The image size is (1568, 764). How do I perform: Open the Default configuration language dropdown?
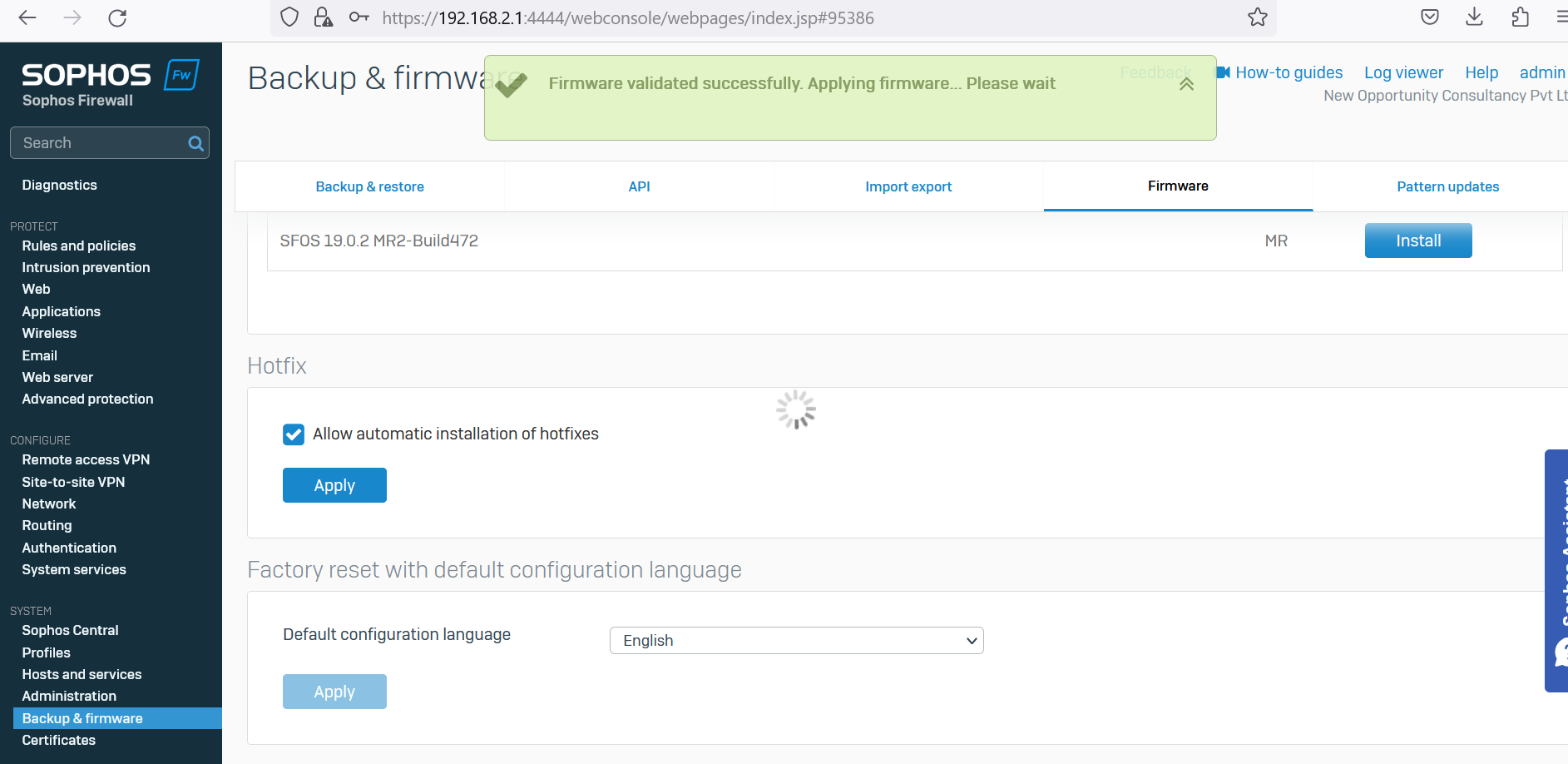(x=796, y=641)
